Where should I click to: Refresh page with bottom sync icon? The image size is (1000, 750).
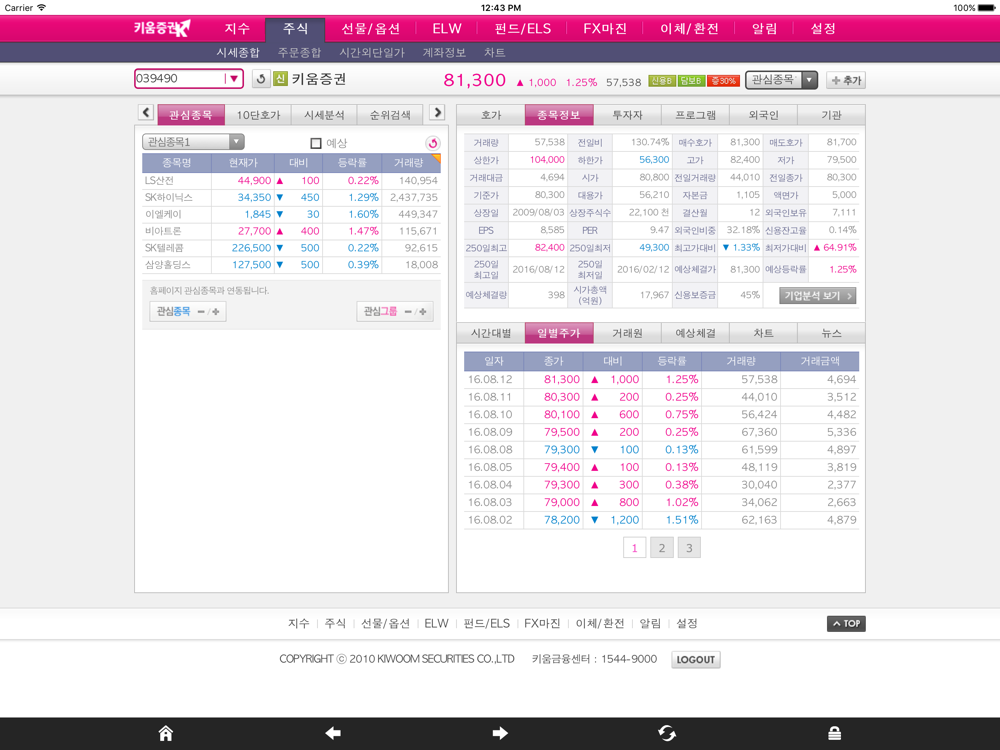[x=667, y=733]
